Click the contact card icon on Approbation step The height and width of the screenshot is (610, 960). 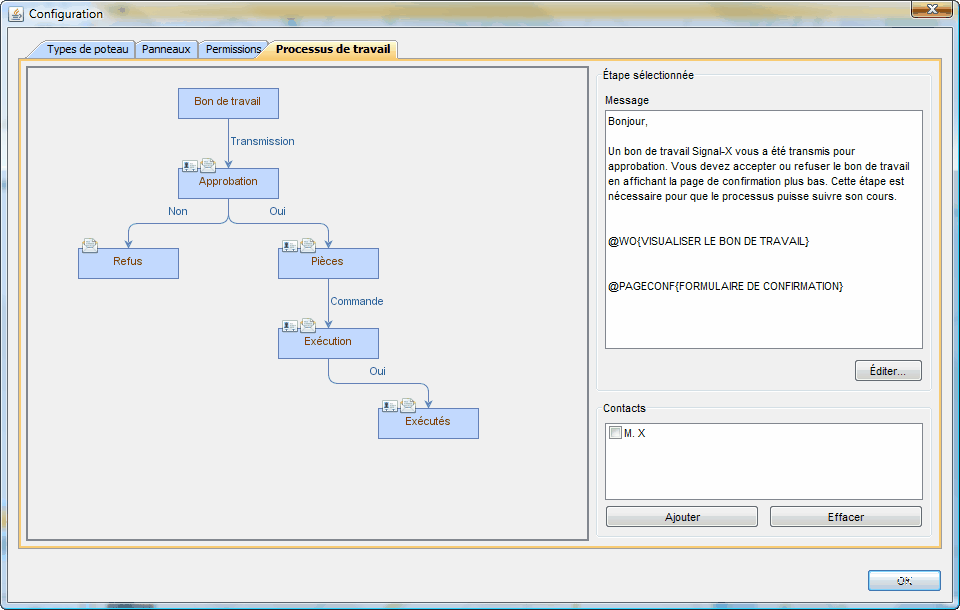click(190, 165)
